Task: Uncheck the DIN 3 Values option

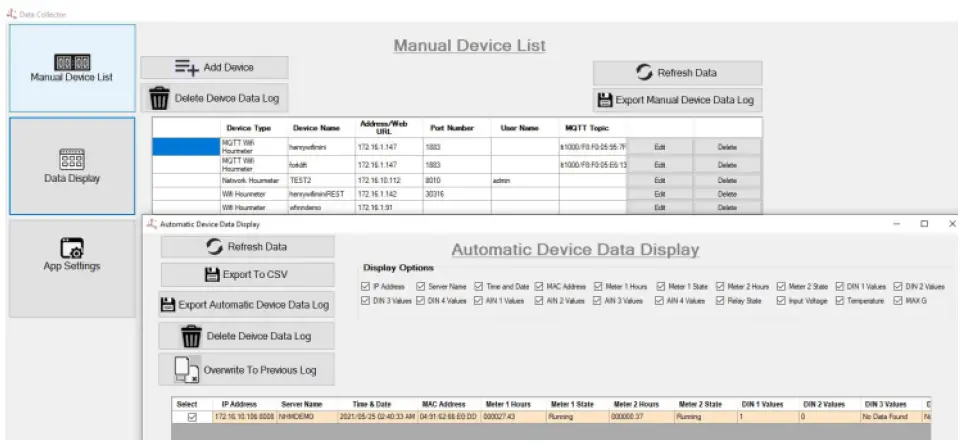Action: [x=365, y=301]
